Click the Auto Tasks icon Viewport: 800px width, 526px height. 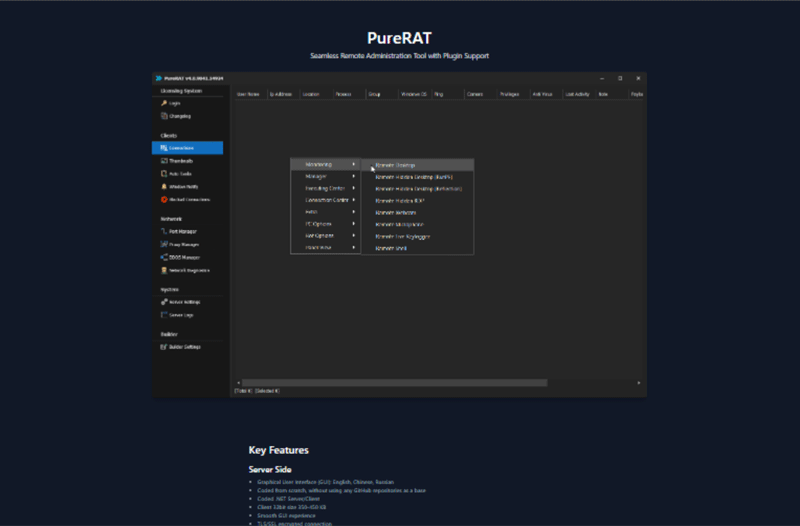(x=164, y=173)
